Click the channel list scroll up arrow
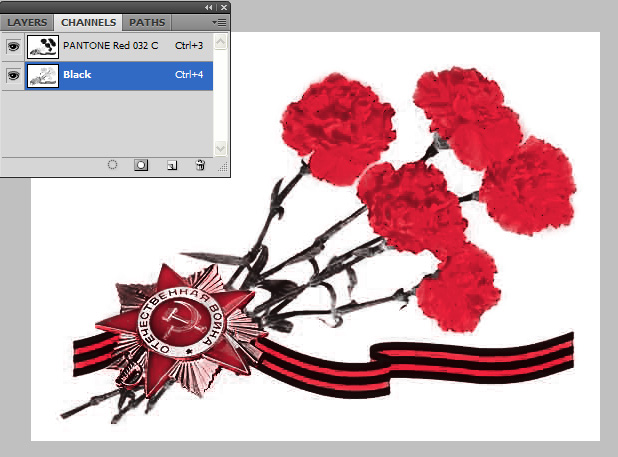The width and height of the screenshot is (618, 457). [220, 41]
